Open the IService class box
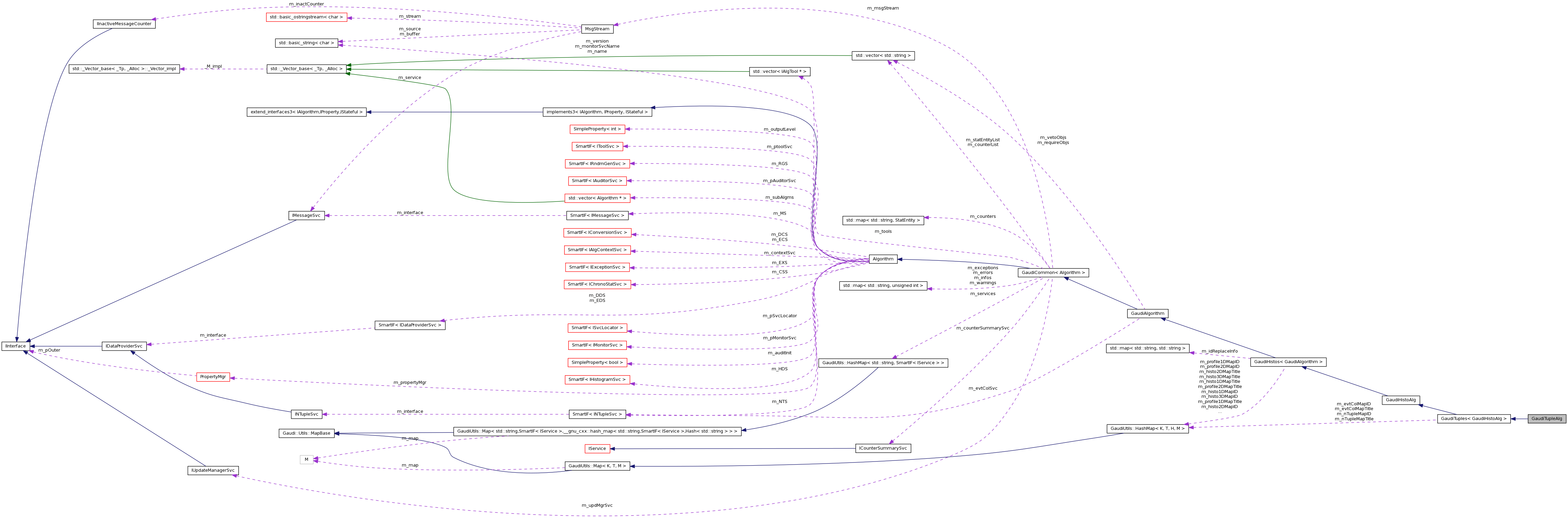 click(596, 449)
